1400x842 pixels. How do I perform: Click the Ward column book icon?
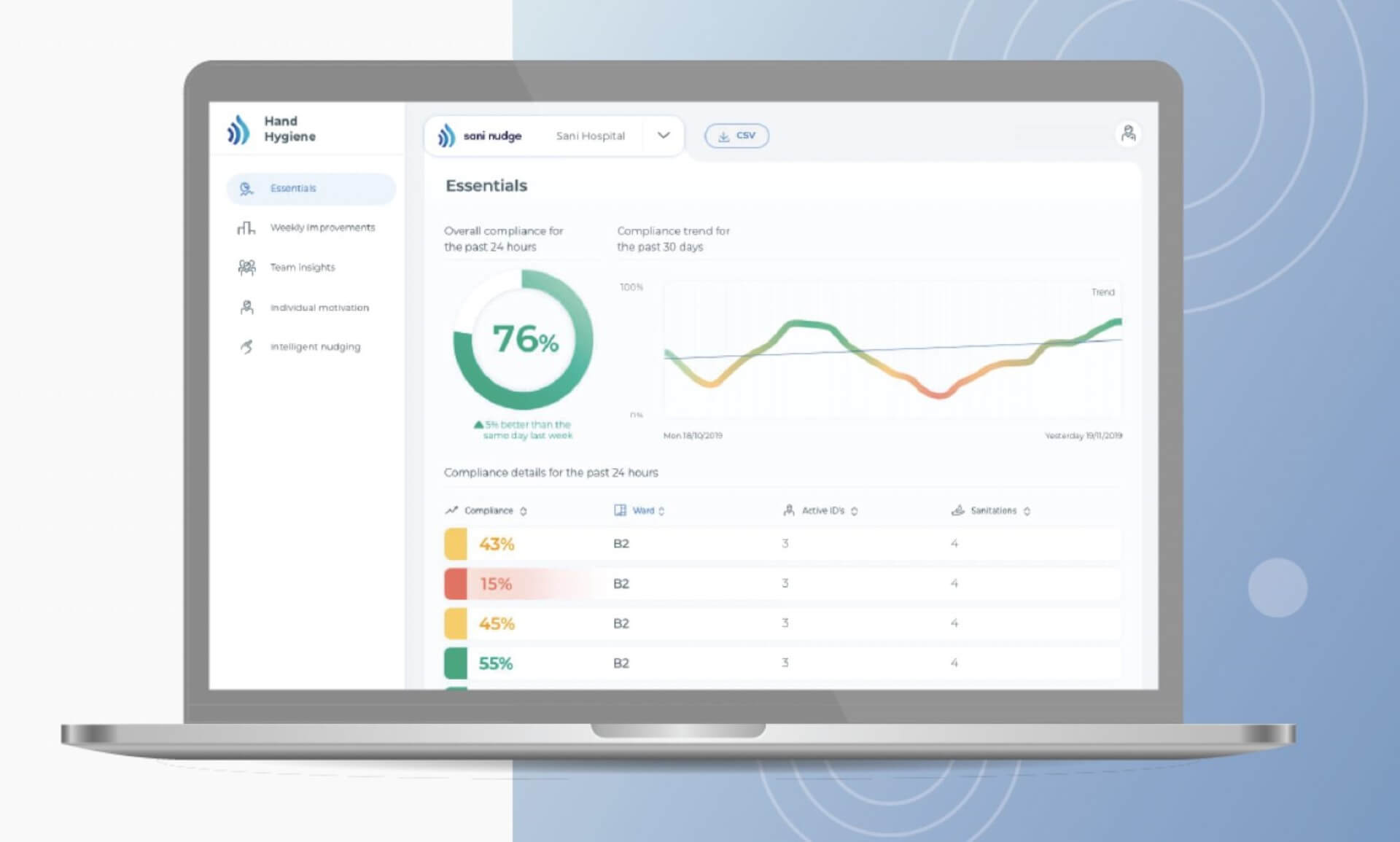pos(620,510)
